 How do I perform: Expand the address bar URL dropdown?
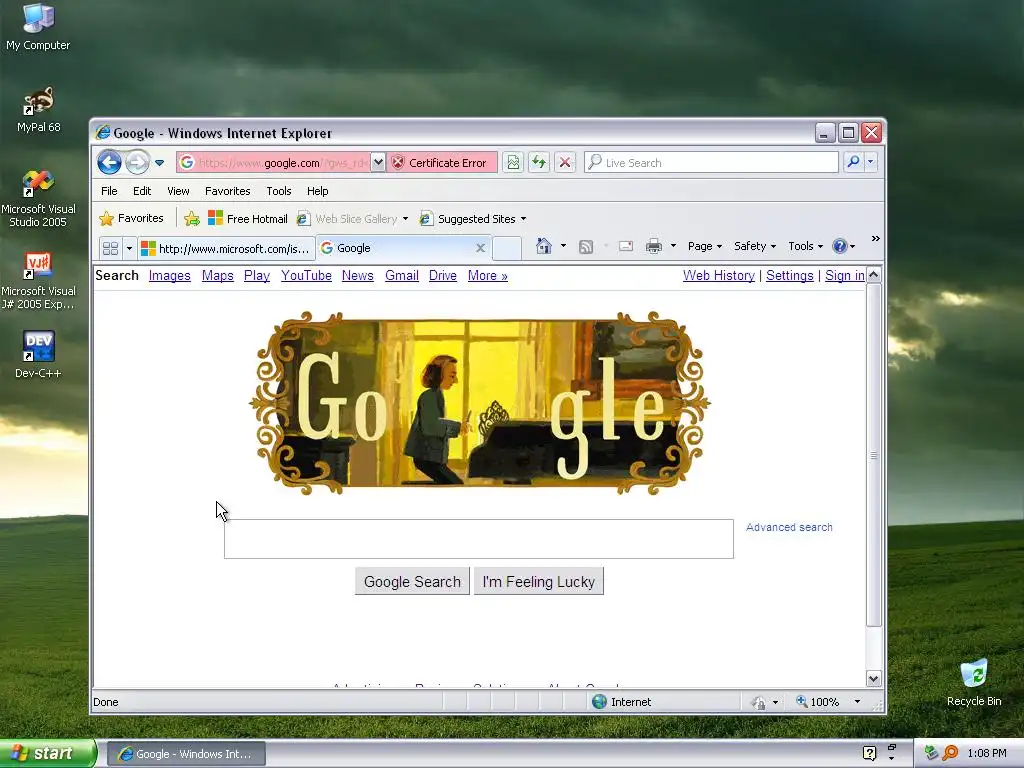click(378, 163)
